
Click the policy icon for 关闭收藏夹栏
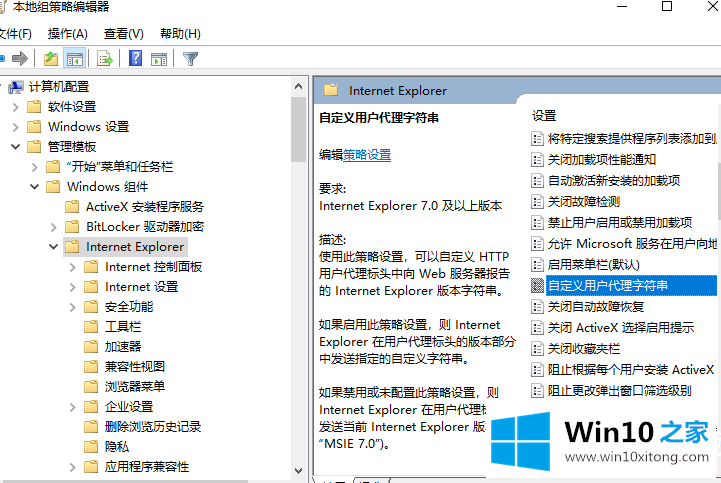click(x=537, y=349)
